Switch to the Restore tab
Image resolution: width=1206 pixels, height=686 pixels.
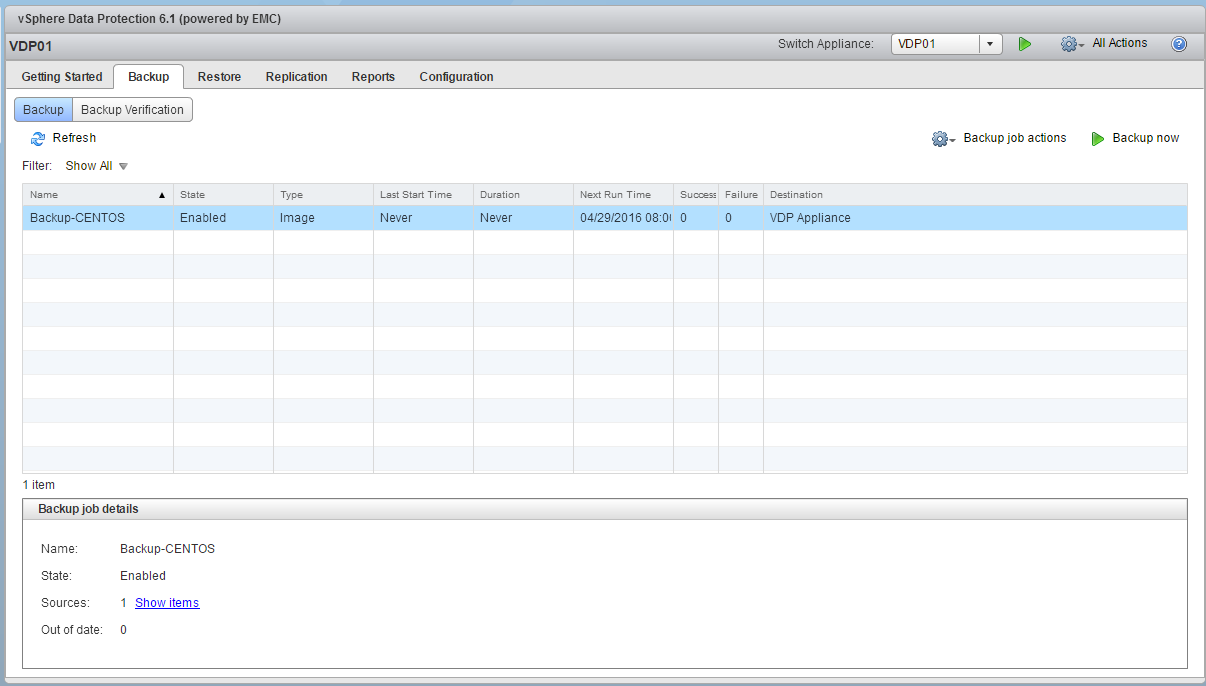[x=219, y=76]
